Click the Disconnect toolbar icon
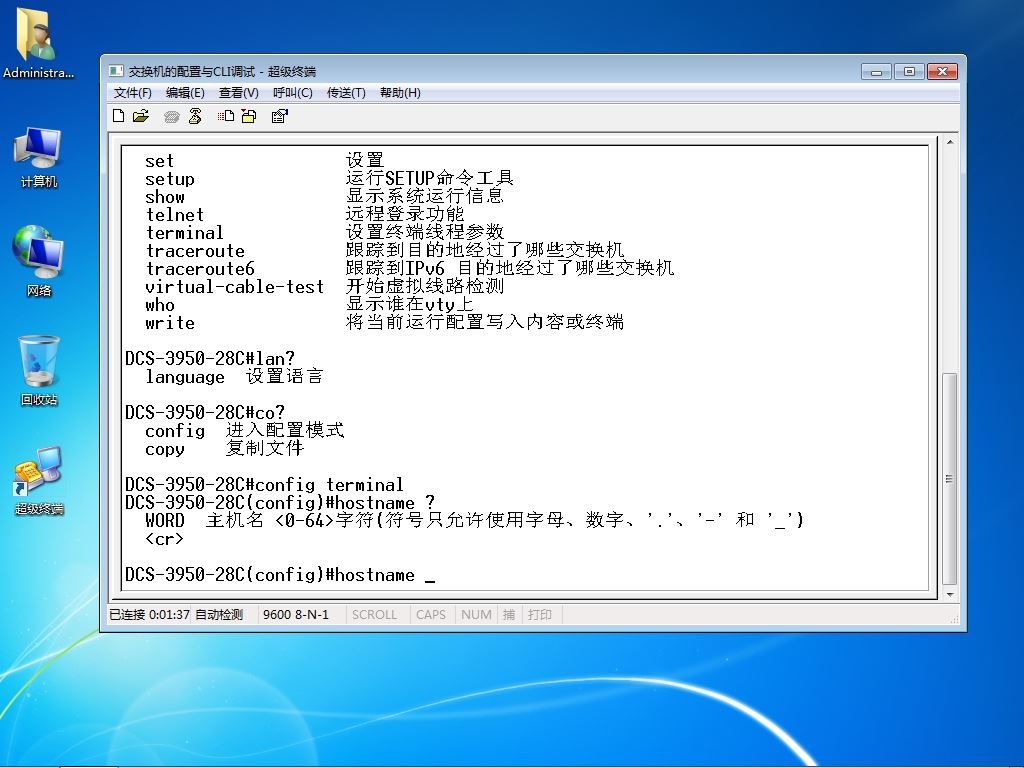1024x768 pixels. [195, 116]
